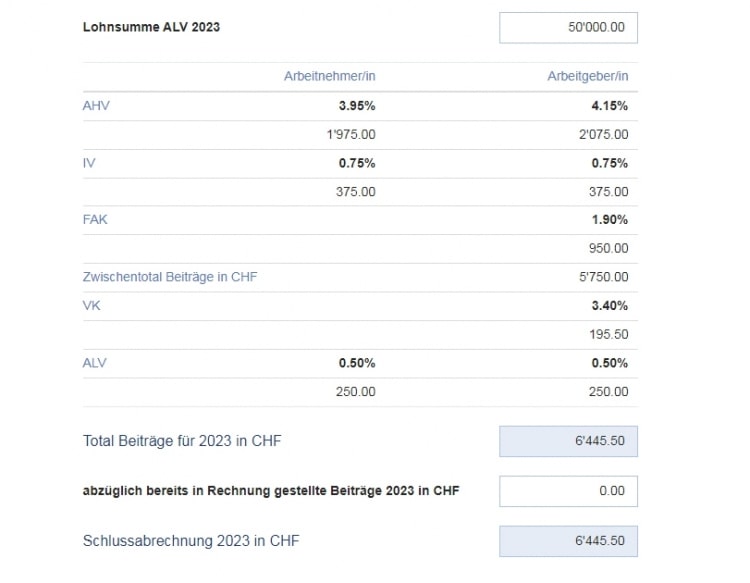Click the employer AHV rate 4.15%

click(x=610, y=106)
